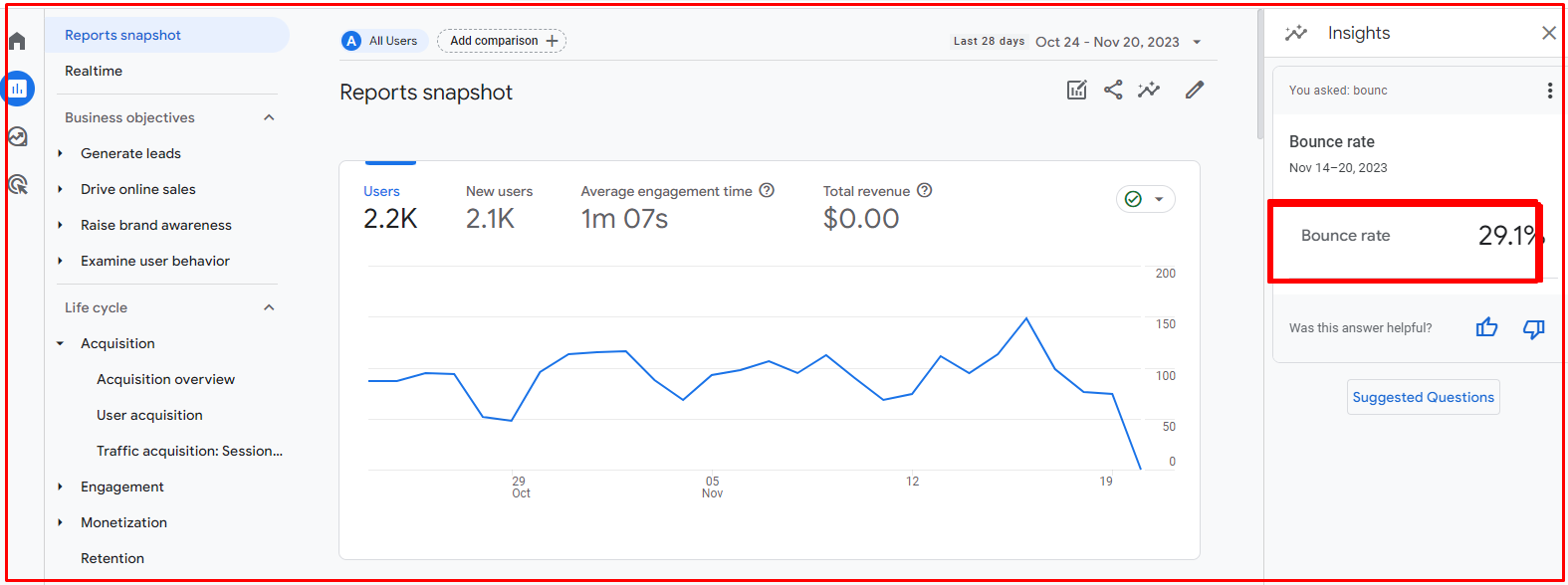Select the Users metric tab

[390, 208]
